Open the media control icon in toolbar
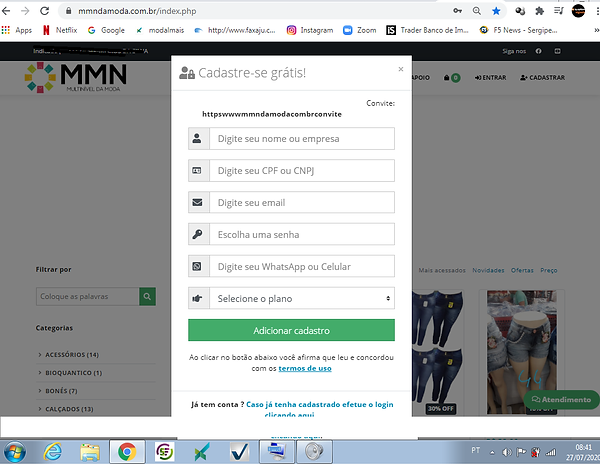Viewport: 600px width, 465px height. (x=559, y=11)
